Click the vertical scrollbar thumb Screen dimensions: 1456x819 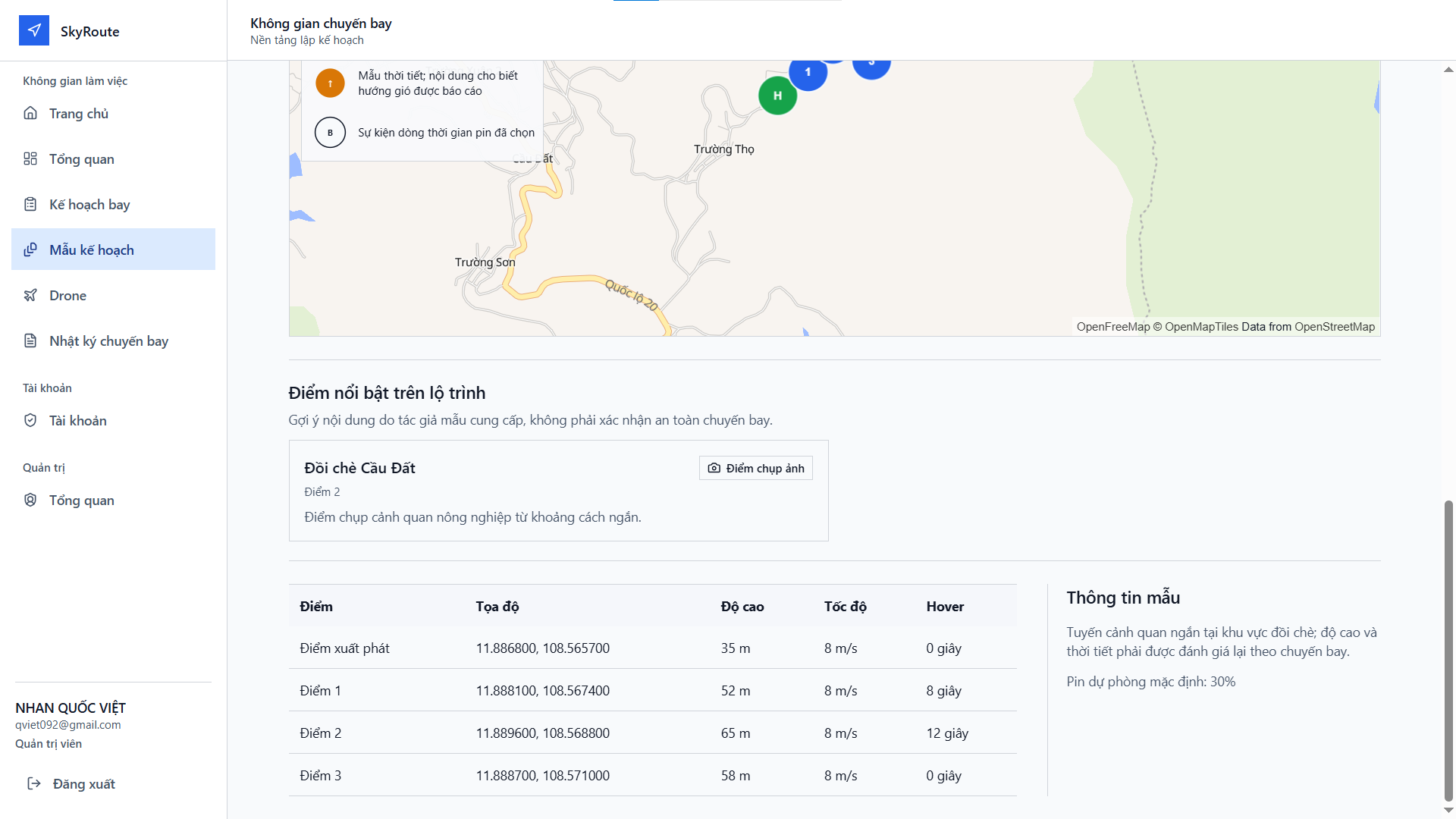click(x=1448, y=651)
